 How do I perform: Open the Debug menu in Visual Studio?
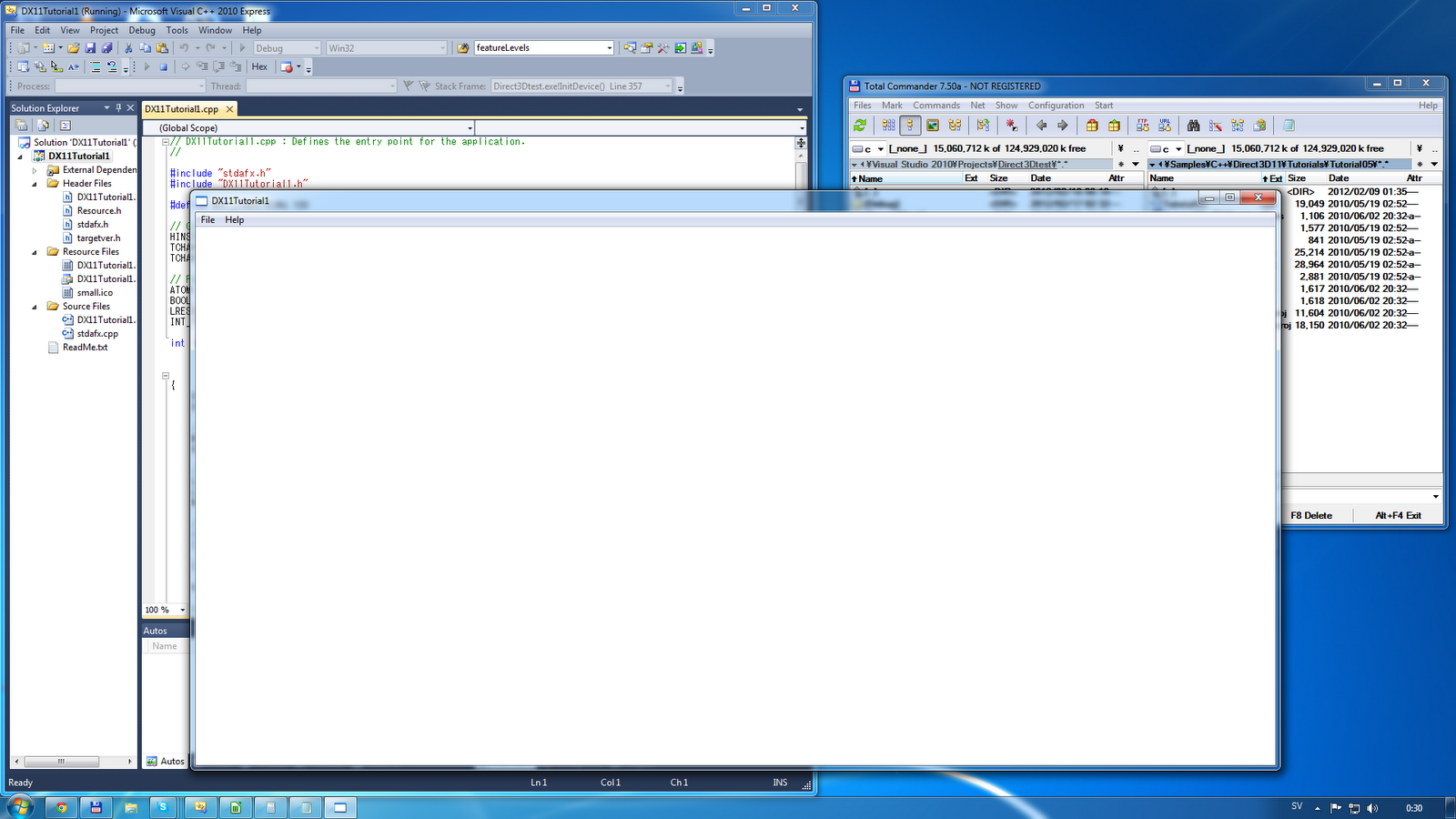point(142,30)
